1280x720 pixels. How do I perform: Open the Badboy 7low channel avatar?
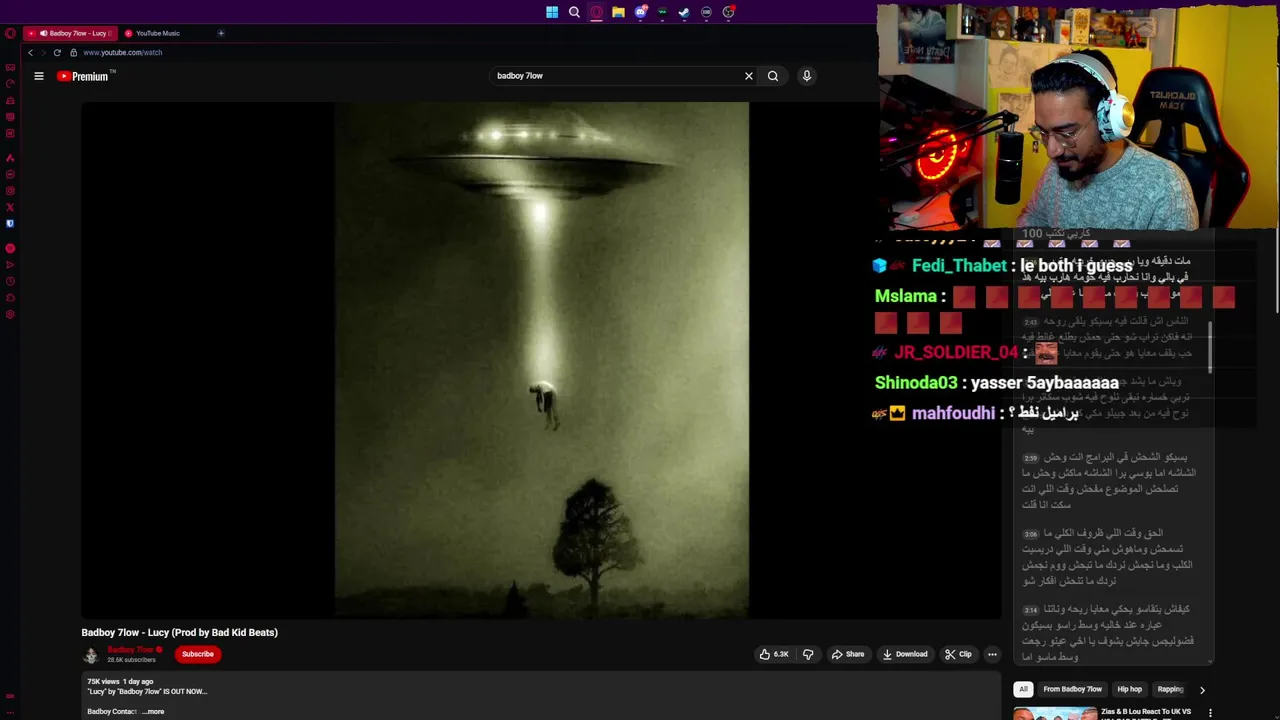[91, 655]
